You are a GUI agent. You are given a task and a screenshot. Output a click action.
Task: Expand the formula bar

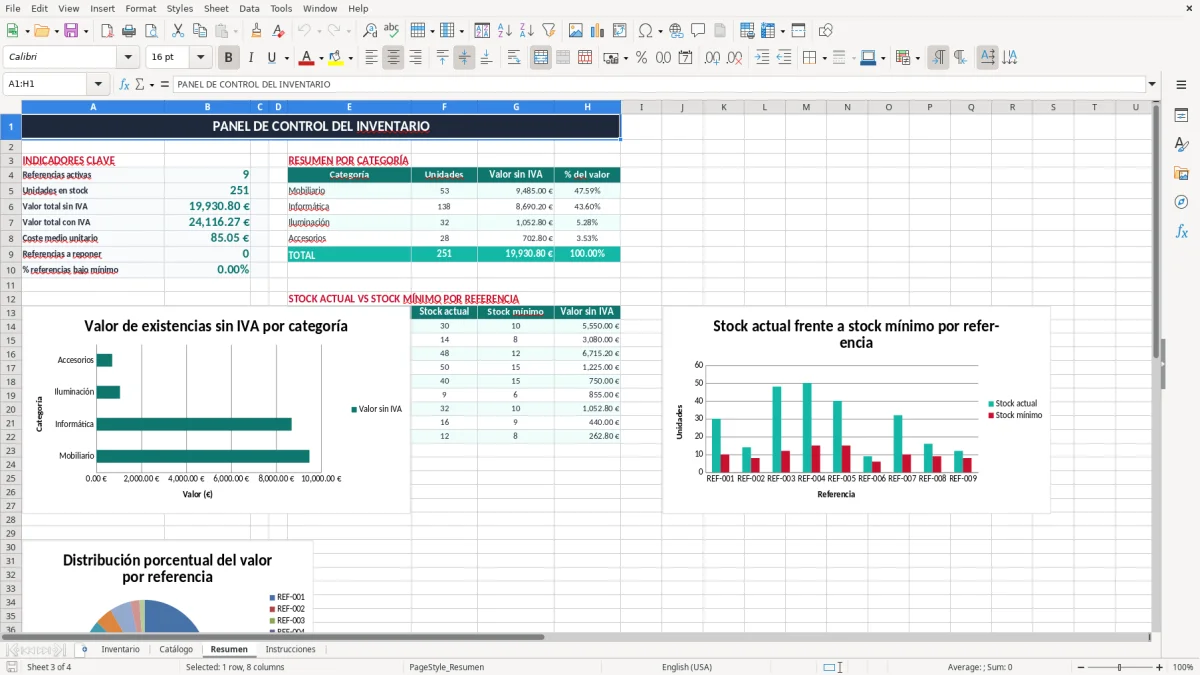(x=1152, y=84)
